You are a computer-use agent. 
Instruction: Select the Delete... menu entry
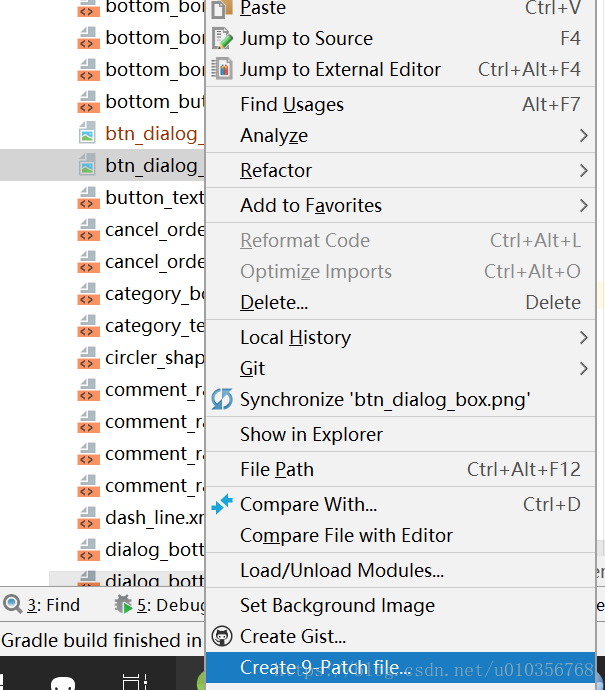click(400, 302)
